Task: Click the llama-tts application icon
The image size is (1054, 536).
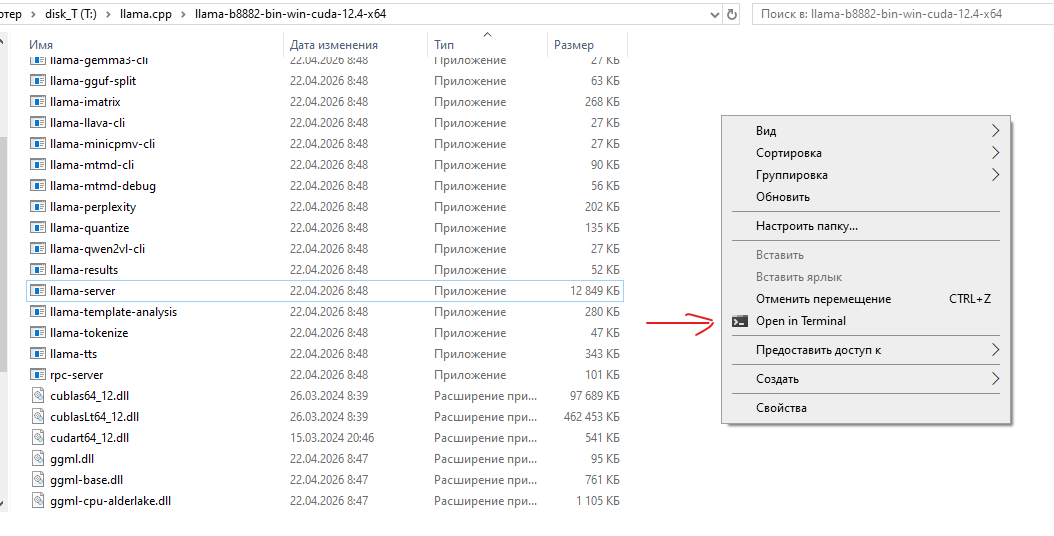Action: point(39,354)
